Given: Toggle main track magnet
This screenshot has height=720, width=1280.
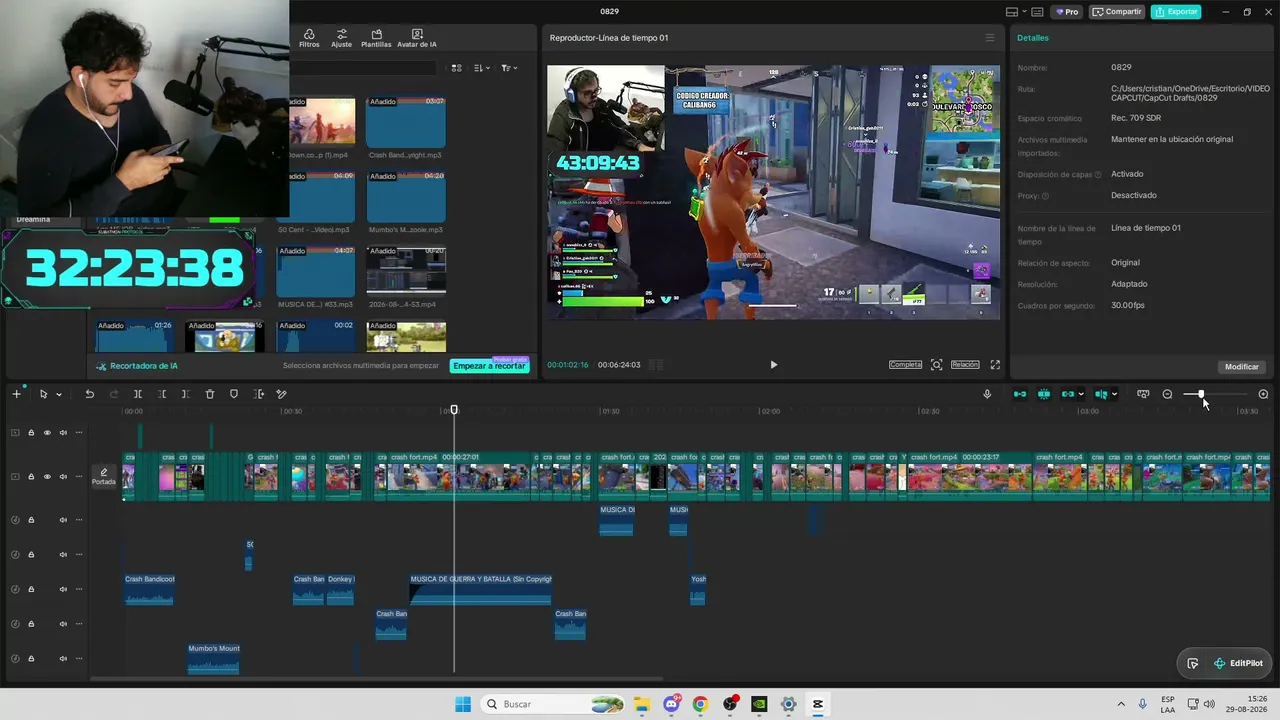Looking at the screenshot, I should pos(1020,394).
